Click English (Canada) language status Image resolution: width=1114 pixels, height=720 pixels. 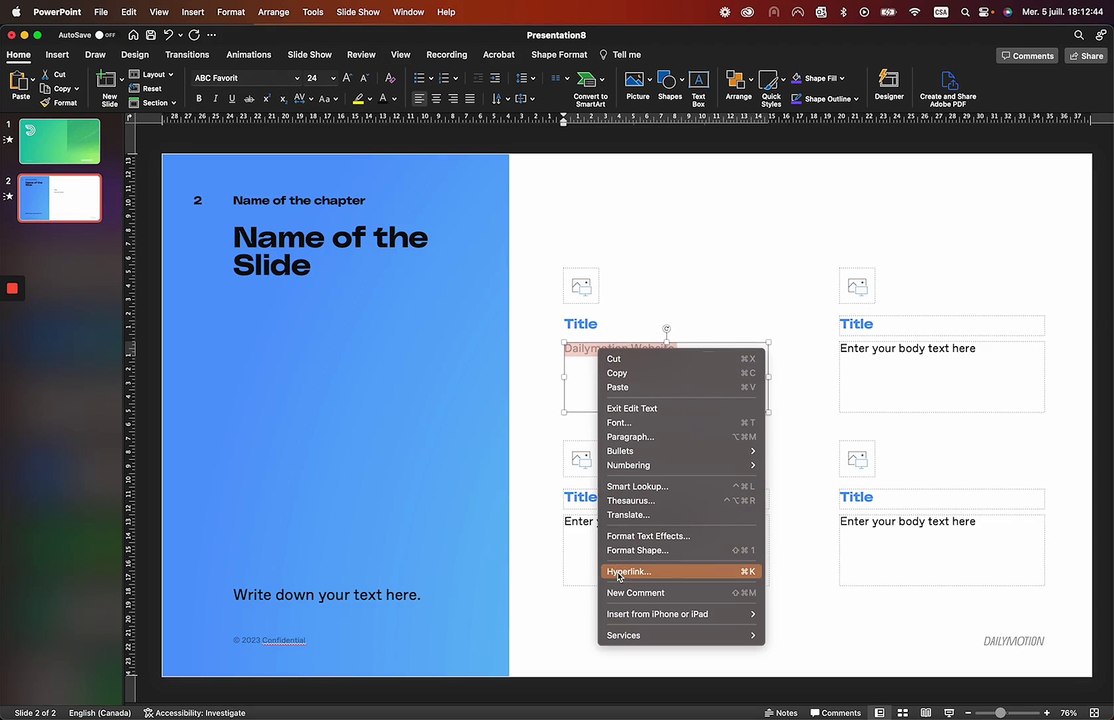99,713
